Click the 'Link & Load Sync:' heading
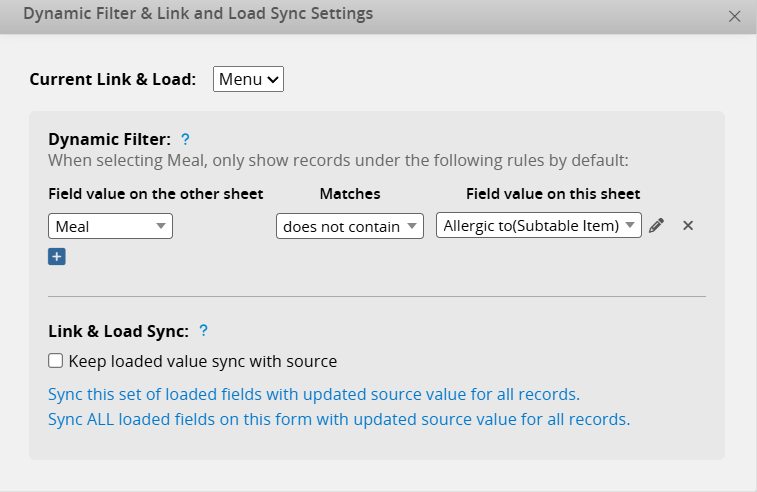This screenshot has height=492, width=757. click(118, 330)
